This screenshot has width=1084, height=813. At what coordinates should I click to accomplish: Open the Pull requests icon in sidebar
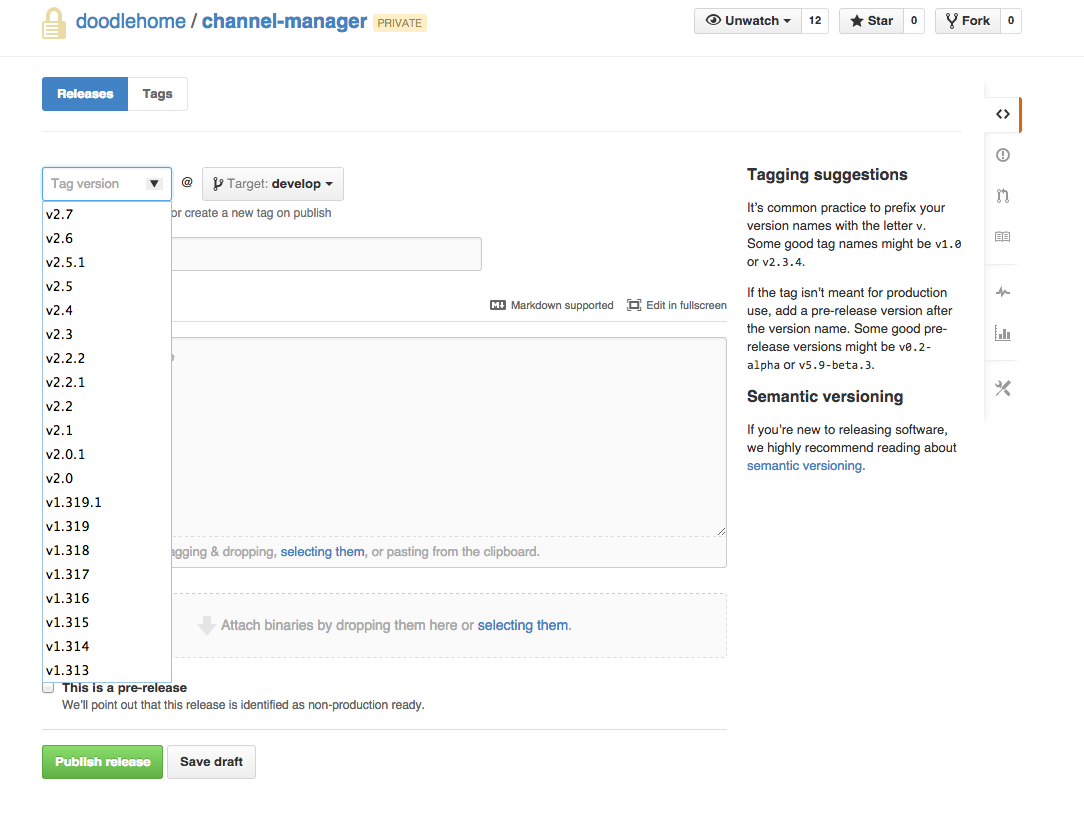(1002, 196)
